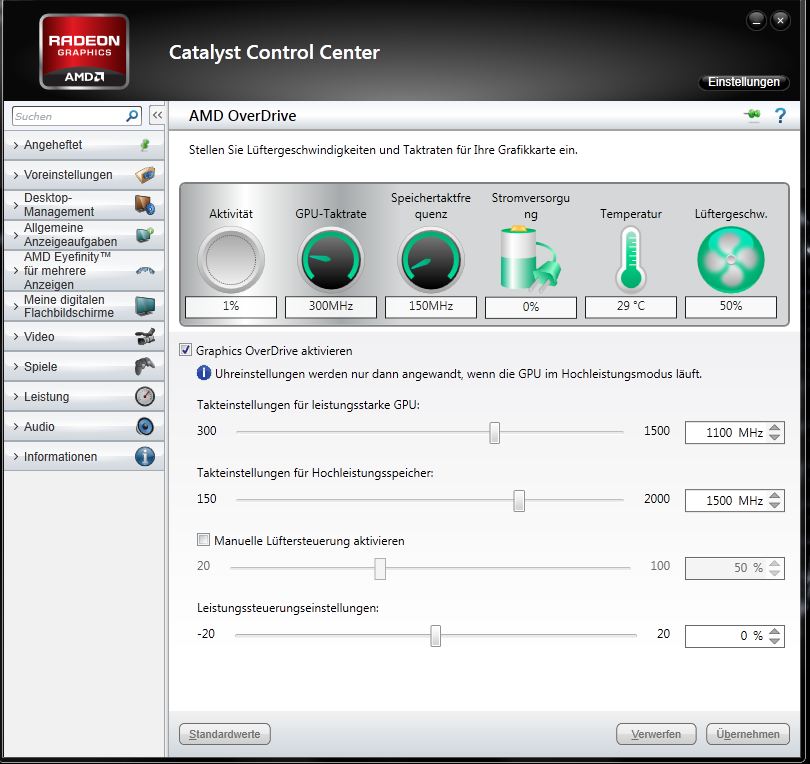Image resolution: width=810 pixels, height=764 pixels.
Task: Click the Video camera icon
Action: click(x=145, y=336)
